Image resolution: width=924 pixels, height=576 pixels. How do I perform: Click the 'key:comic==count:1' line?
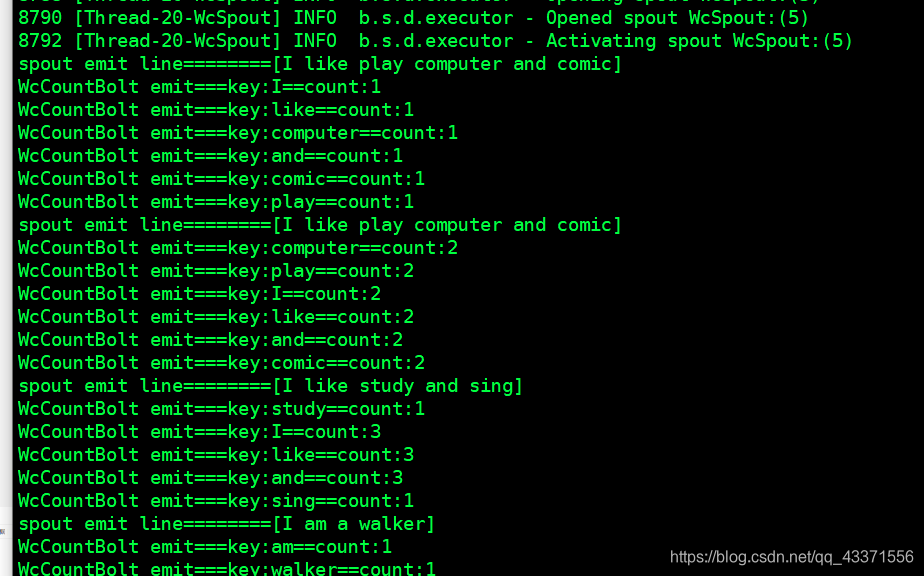click(222, 179)
